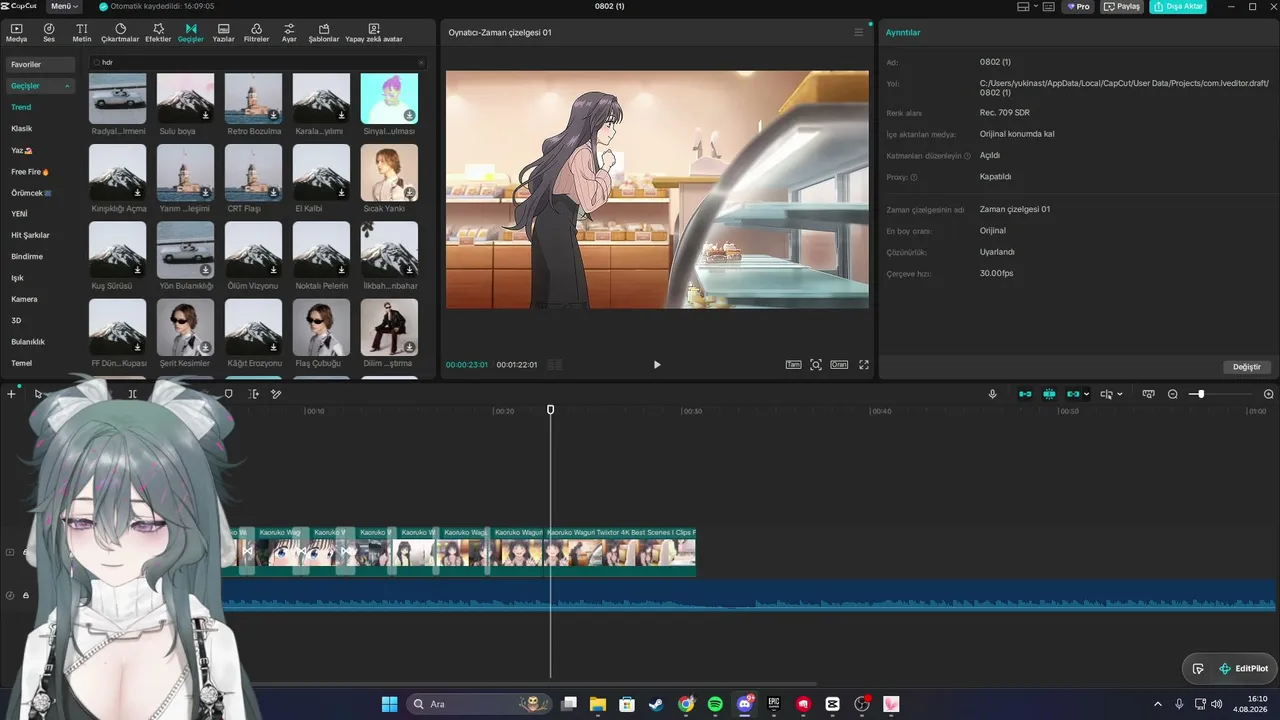The width and height of the screenshot is (1280, 720).
Task: Open the Şablonlar templates panel
Action: [324, 33]
